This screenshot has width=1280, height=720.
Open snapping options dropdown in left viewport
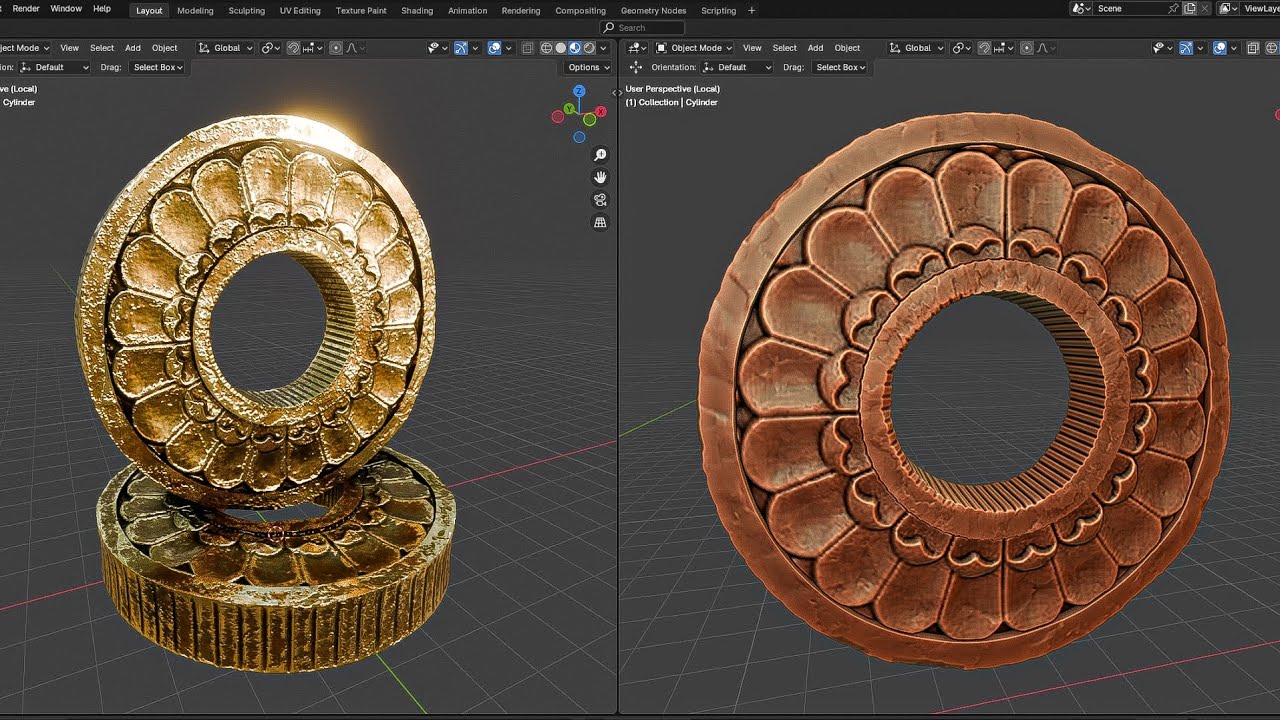tap(312, 48)
